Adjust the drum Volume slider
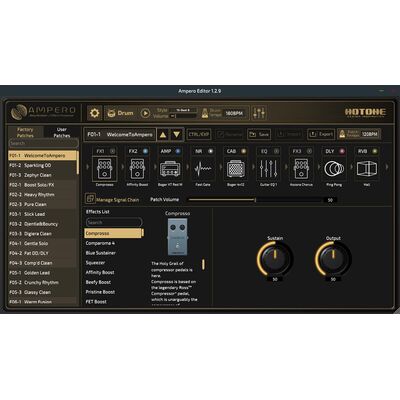This screenshot has width=400, height=400. [183, 116]
